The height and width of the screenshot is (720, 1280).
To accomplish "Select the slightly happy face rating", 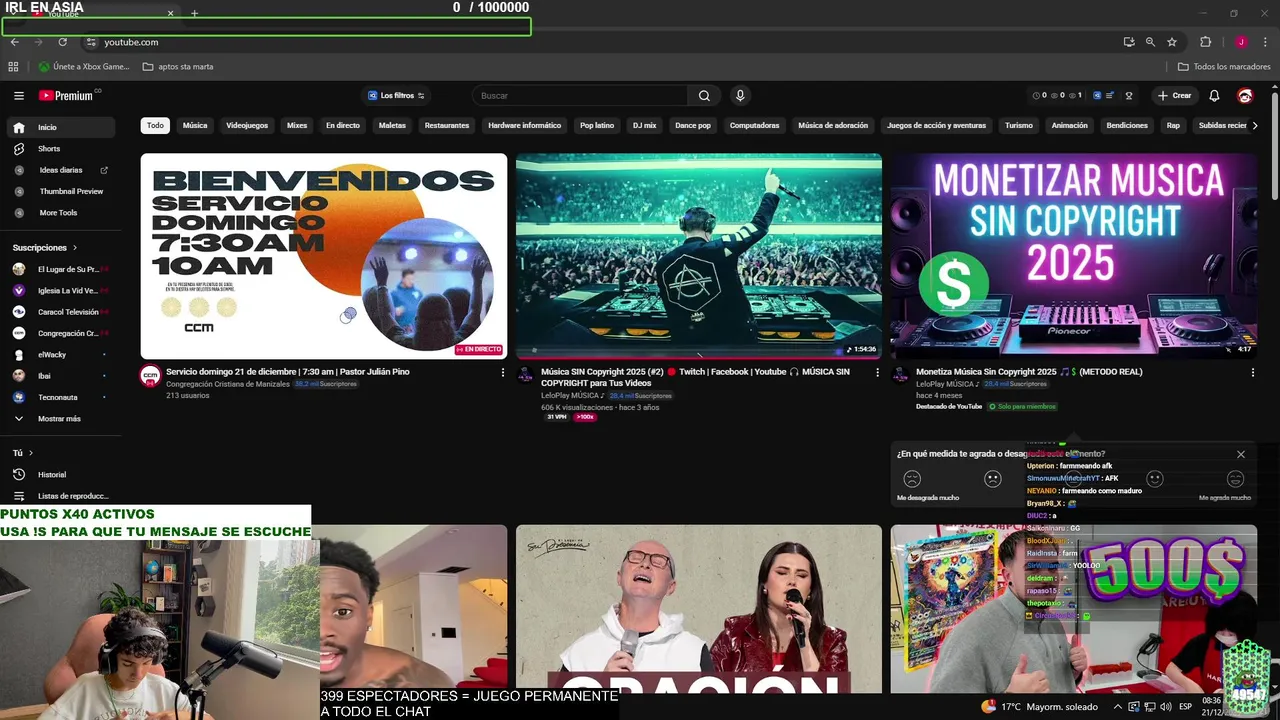I will tap(1155, 479).
